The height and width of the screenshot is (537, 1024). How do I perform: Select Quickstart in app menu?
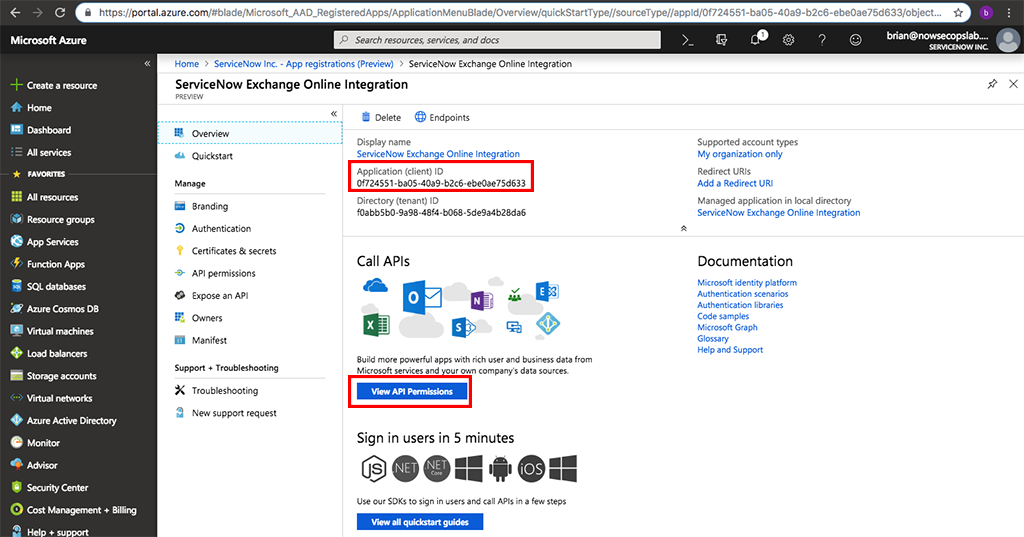click(204, 156)
